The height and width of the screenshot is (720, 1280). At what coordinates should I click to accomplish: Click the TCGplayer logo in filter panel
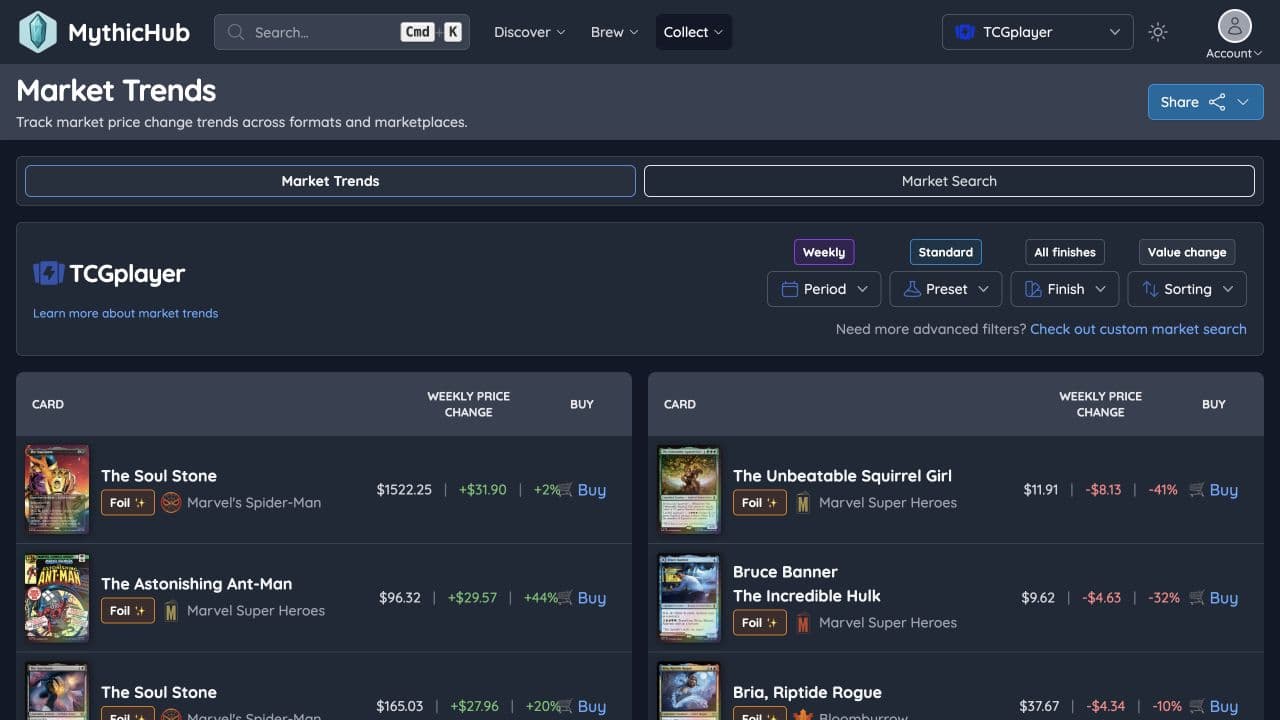click(109, 273)
